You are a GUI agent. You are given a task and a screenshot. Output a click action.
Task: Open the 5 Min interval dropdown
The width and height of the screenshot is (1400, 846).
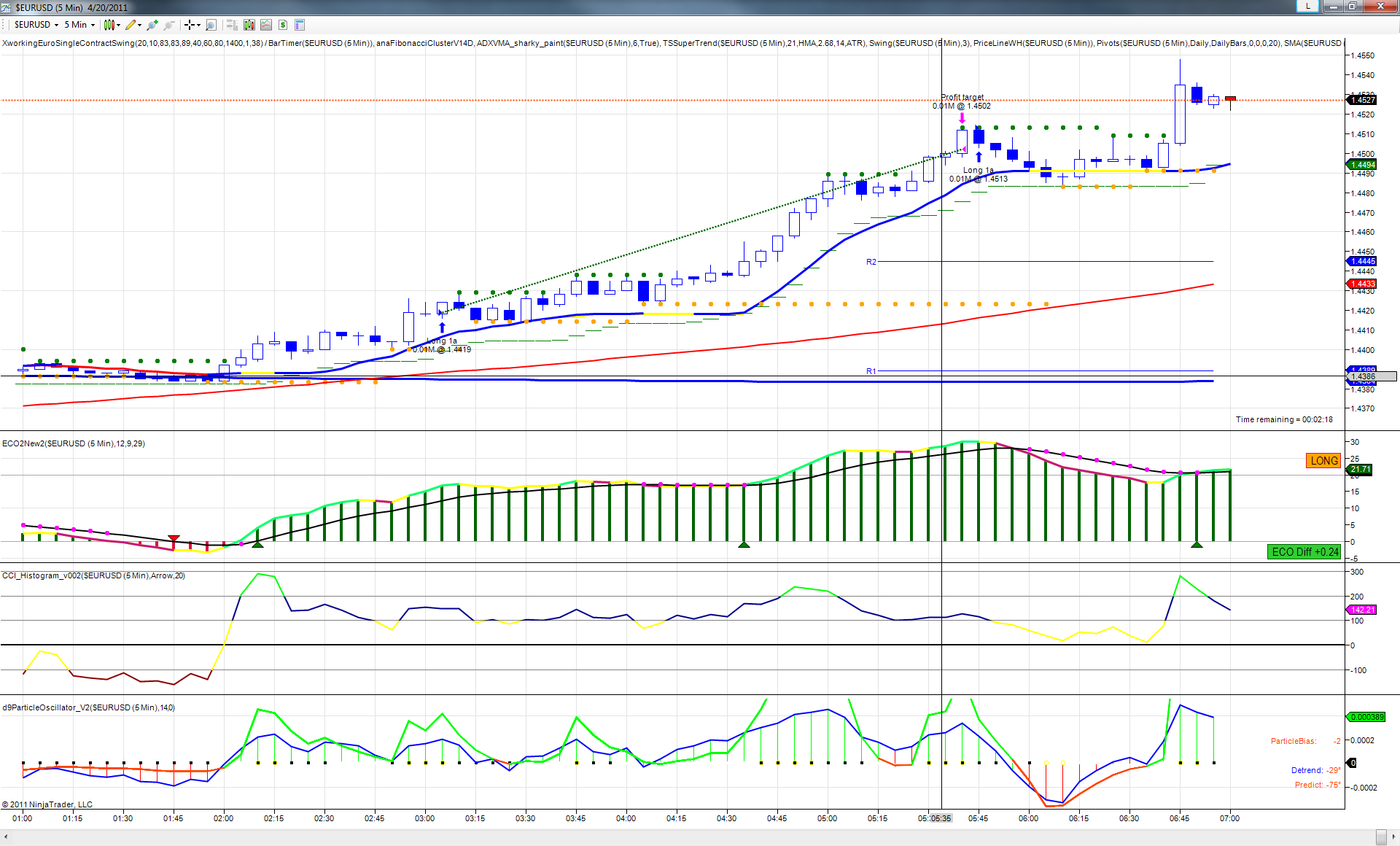tap(79, 25)
